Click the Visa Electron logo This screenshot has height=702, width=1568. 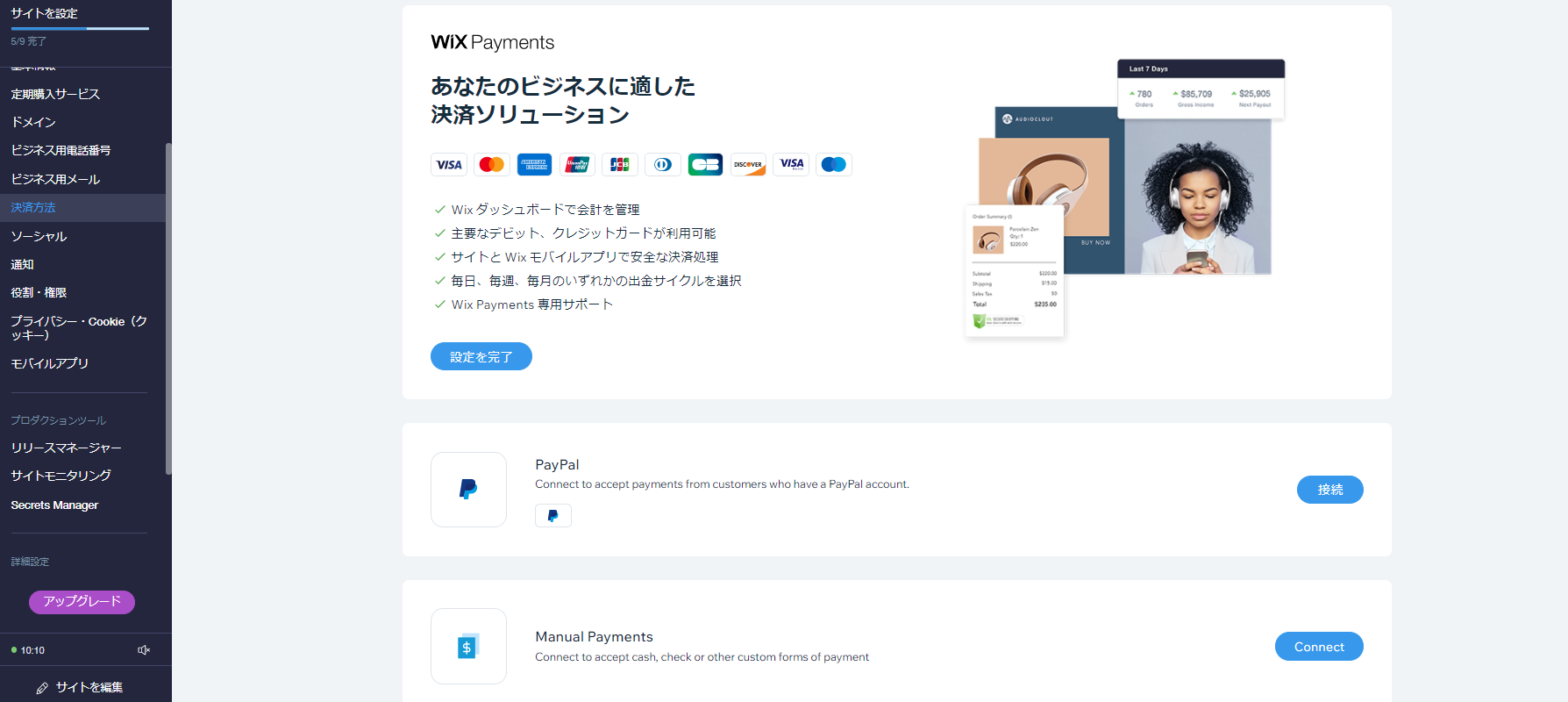(x=791, y=165)
